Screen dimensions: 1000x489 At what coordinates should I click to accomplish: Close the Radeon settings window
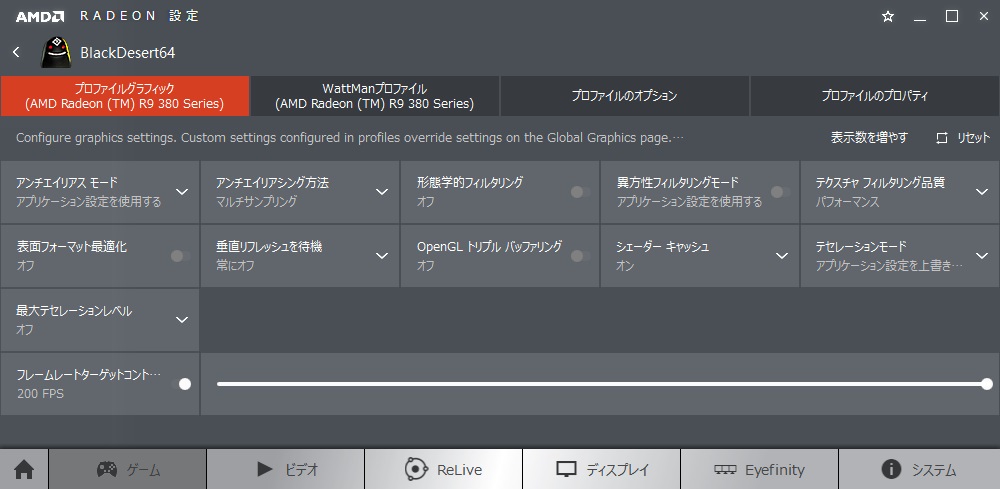tap(983, 17)
